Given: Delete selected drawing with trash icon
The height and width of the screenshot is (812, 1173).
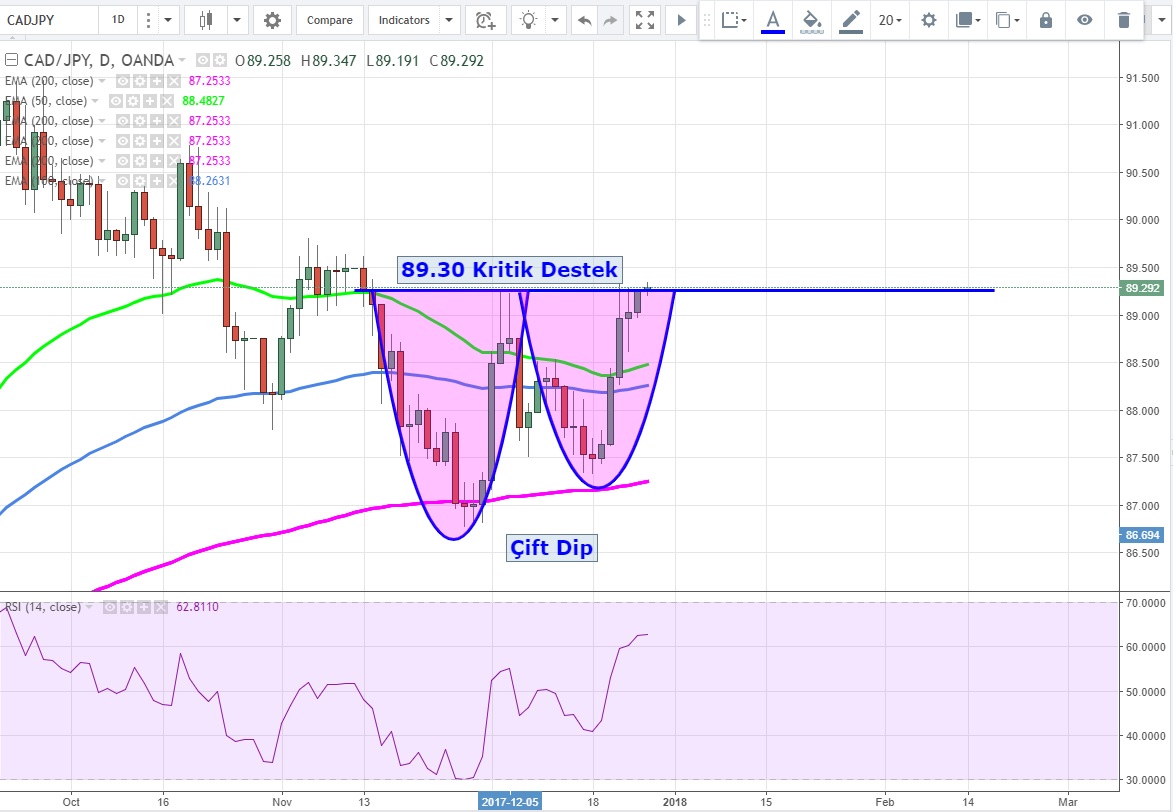Looking at the screenshot, I should 1124,20.
